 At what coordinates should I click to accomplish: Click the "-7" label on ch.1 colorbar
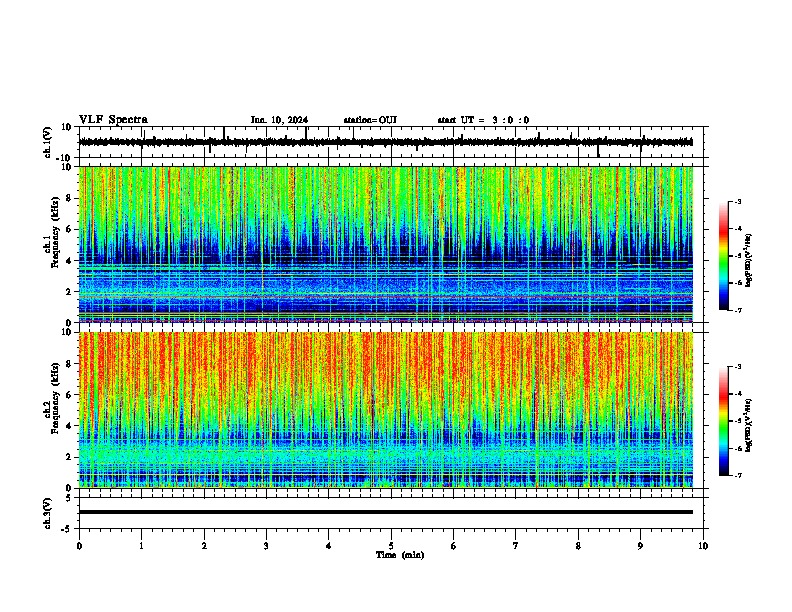coord(737,310)
